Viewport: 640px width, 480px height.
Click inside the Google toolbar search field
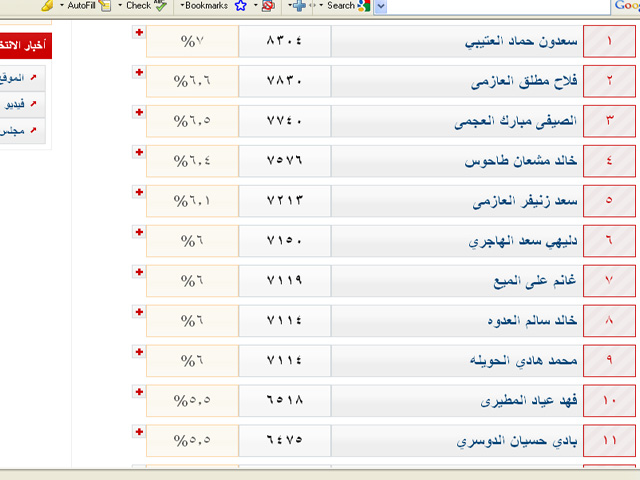[x=500, y=6]
